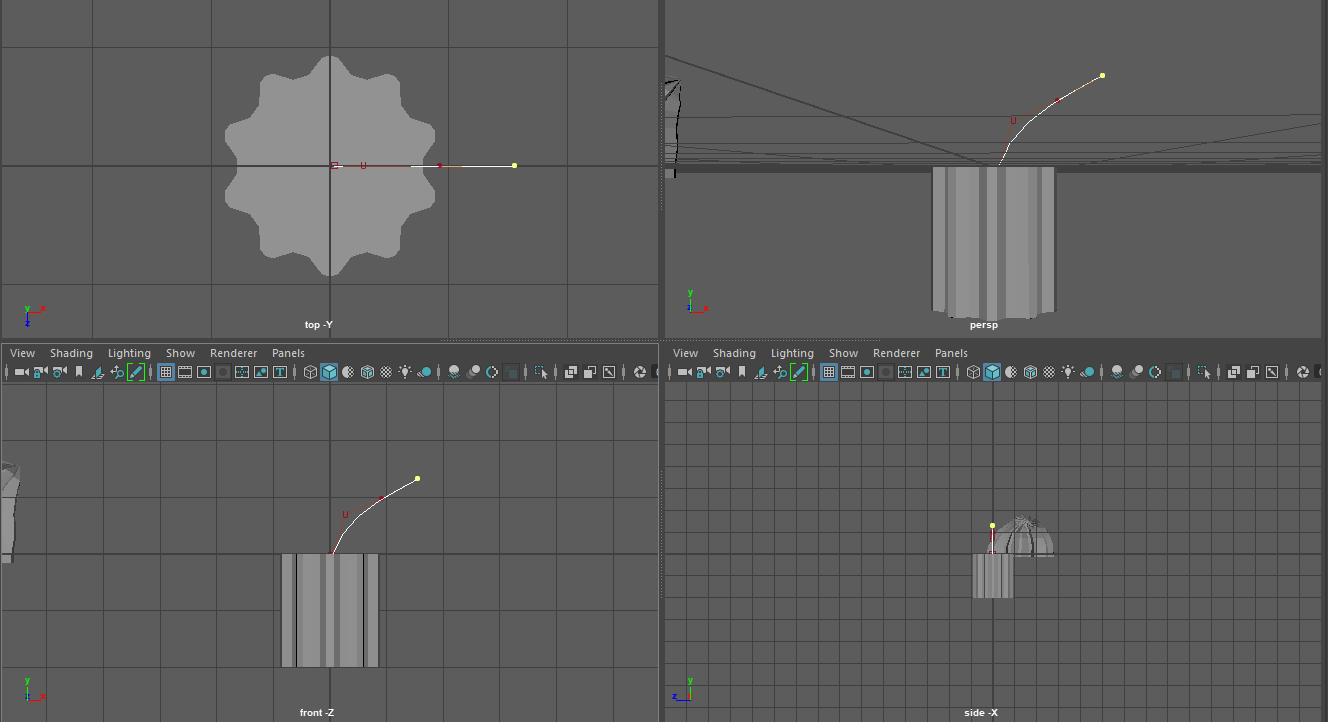The image size is (1328, 722).
Task: Click Select Camera icon in side -X panel
Action: [684, 372]
